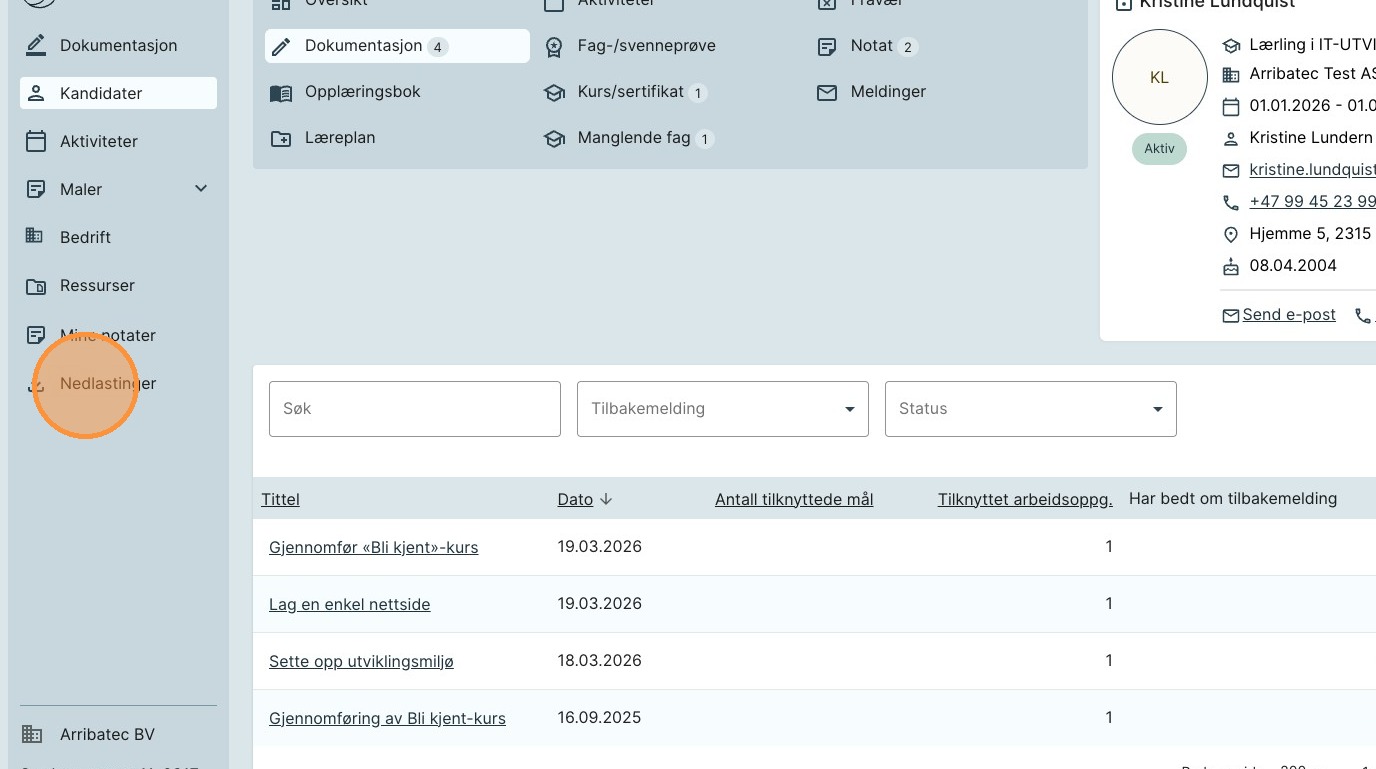
Task: Open the Kurs/sertifikat tab
Action: pyautogui.click(x=630, y=92)
